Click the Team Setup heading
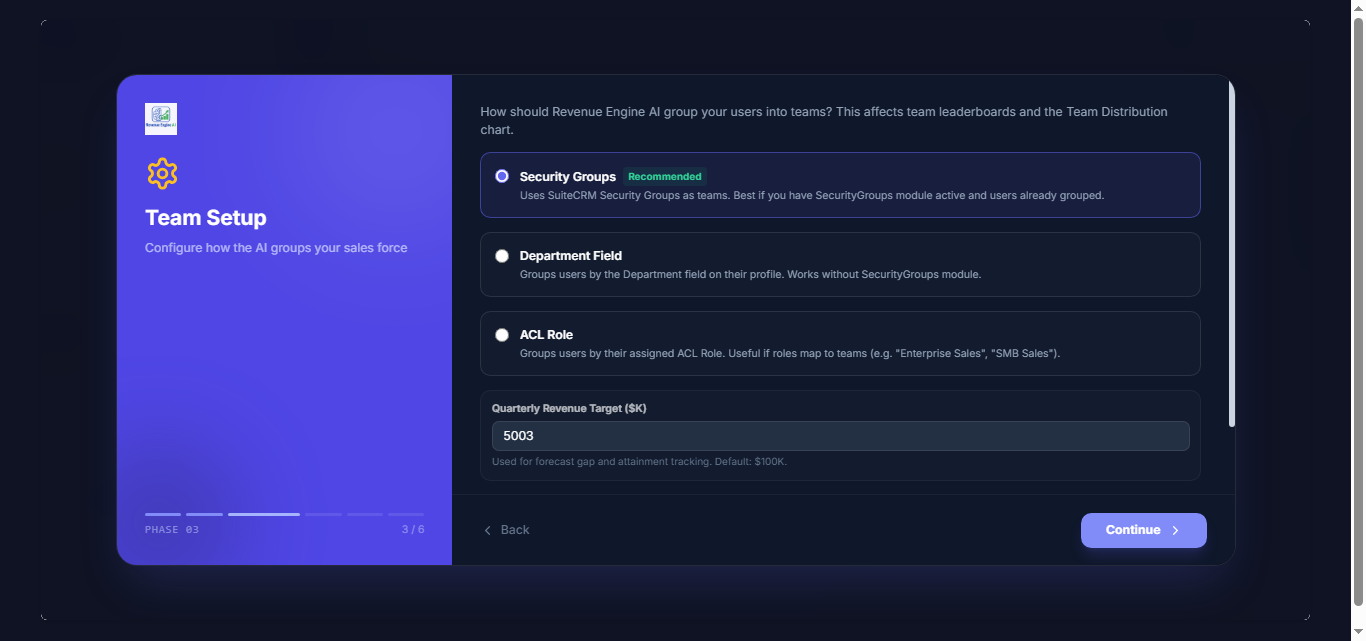The width and height of the screenshot is (1366, 641). coord(206,217)
